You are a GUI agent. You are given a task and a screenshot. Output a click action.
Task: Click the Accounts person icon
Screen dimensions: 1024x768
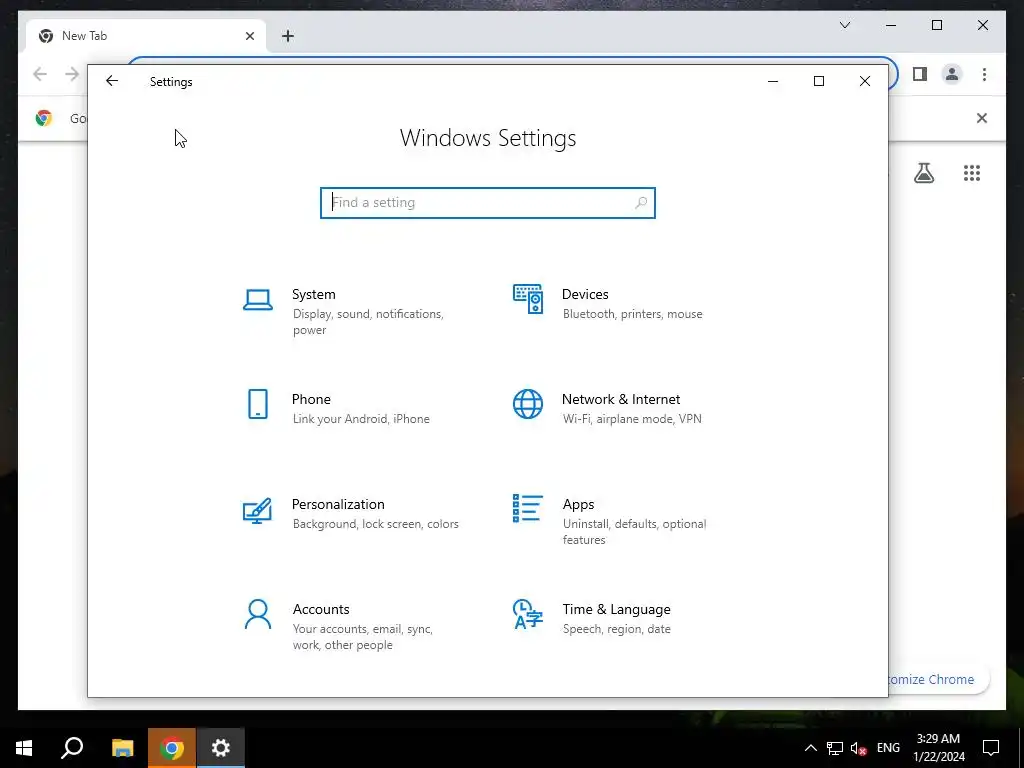pyautogui.click(x=258, y=614)
